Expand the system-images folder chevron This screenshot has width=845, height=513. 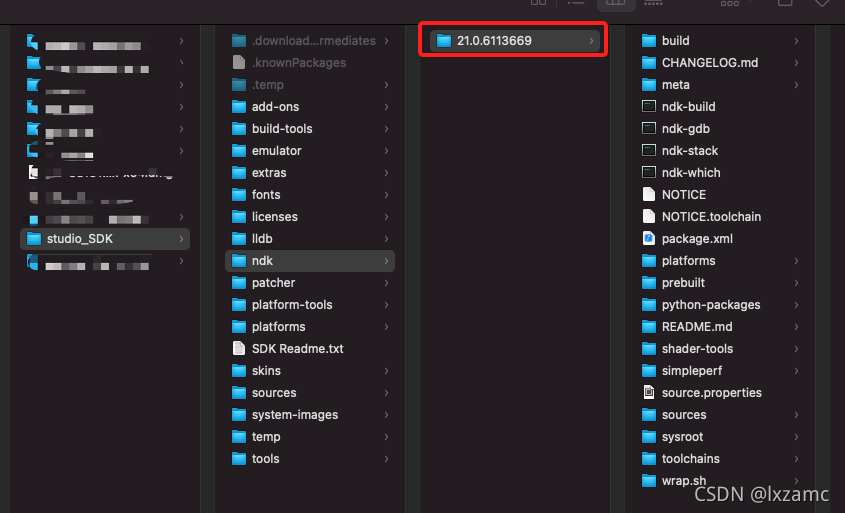click(386, 414)
